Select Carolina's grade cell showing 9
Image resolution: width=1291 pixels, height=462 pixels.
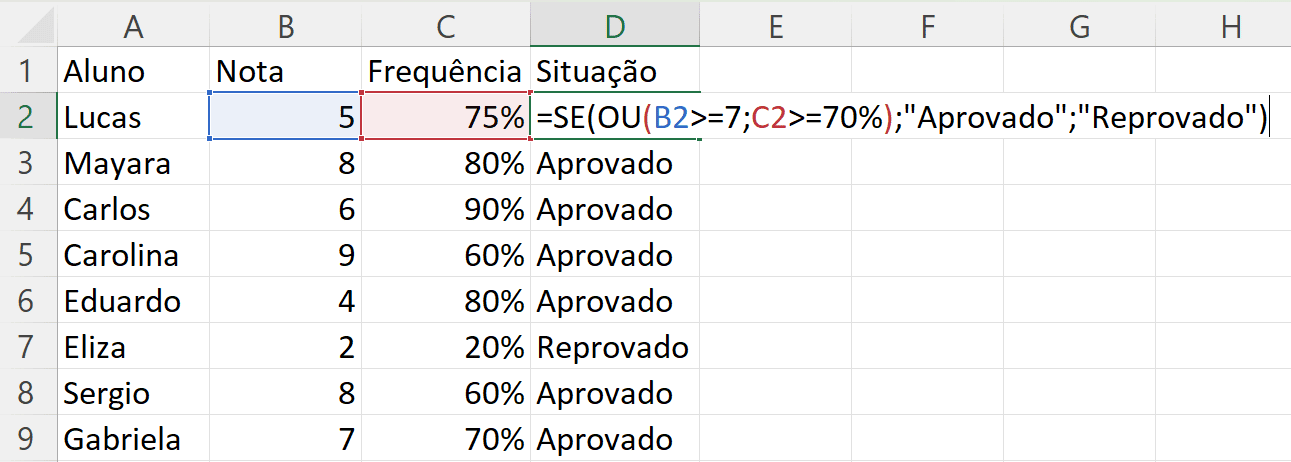tap(286, 255)
